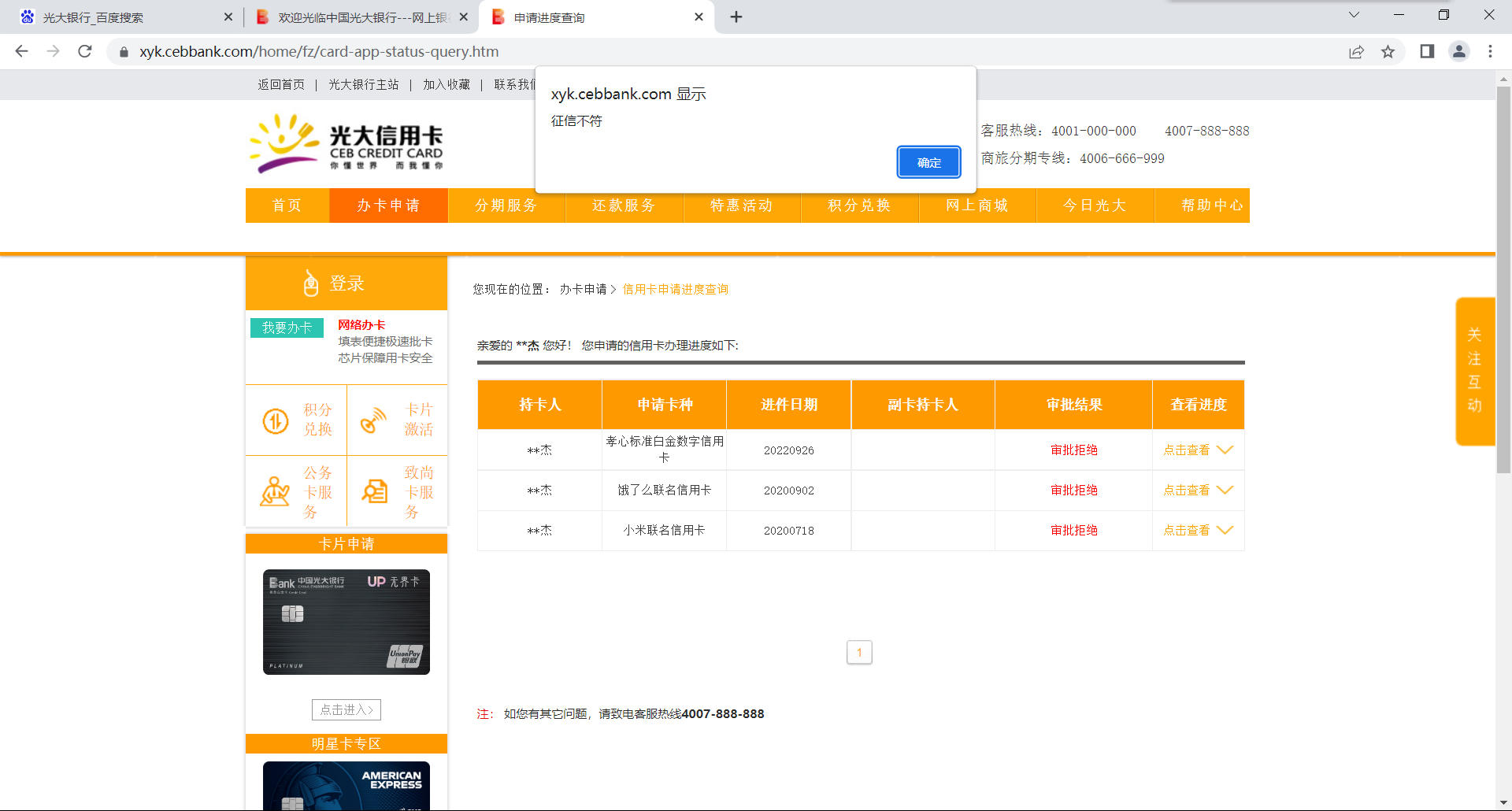
Task: Click the 审批结果 column header
Action: 1073,405
